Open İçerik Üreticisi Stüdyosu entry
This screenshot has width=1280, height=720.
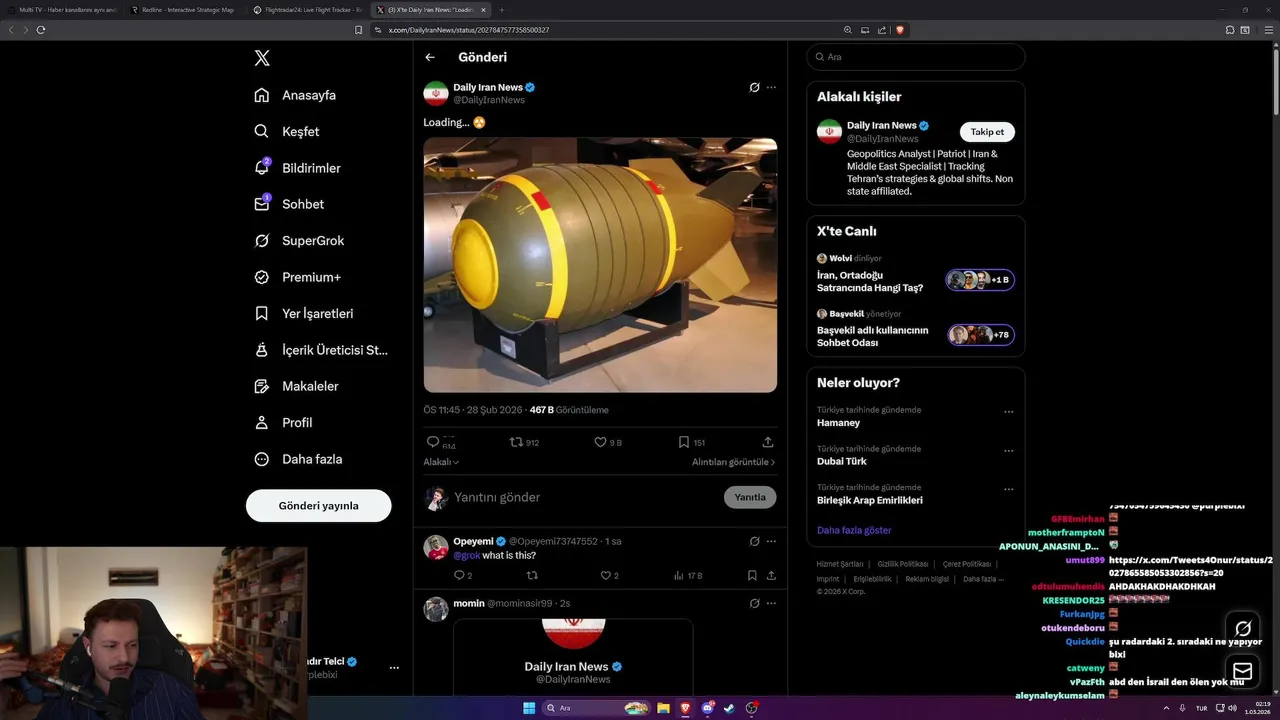[321, 350]
